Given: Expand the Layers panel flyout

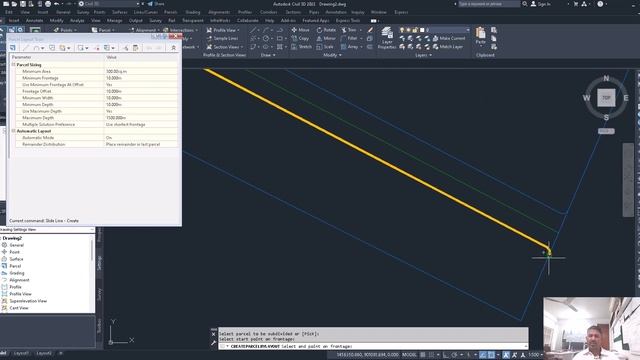Looking at the screenshot, I should [x=423, y=55].
